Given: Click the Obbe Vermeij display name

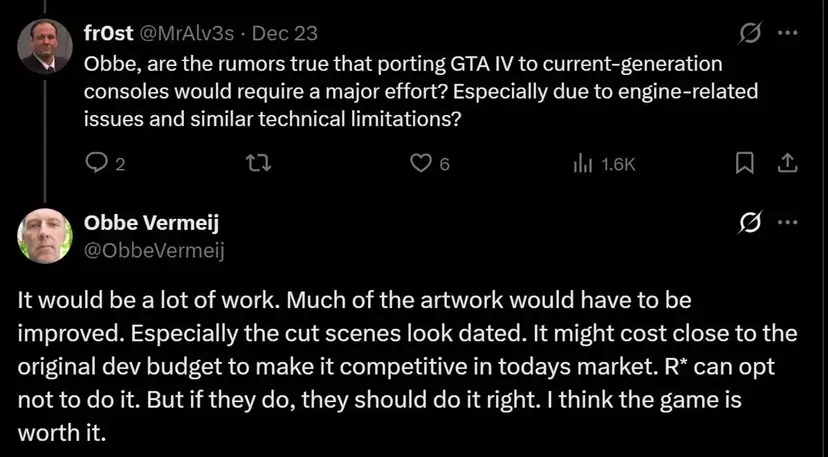Looking at the screenshot, I should 154,223.
